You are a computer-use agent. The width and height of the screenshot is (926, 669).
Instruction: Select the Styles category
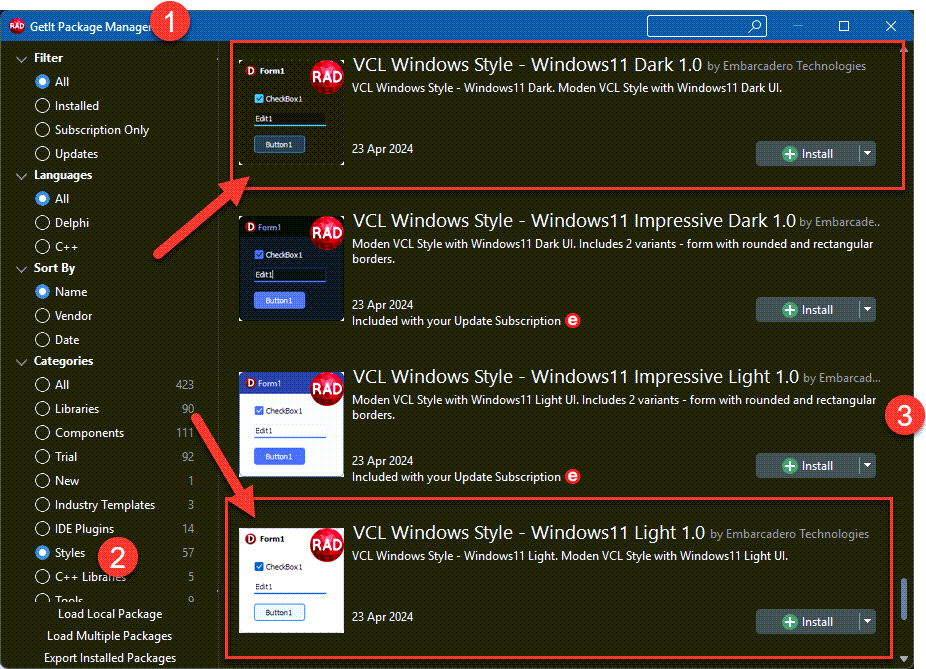click(x=42, y=553)
